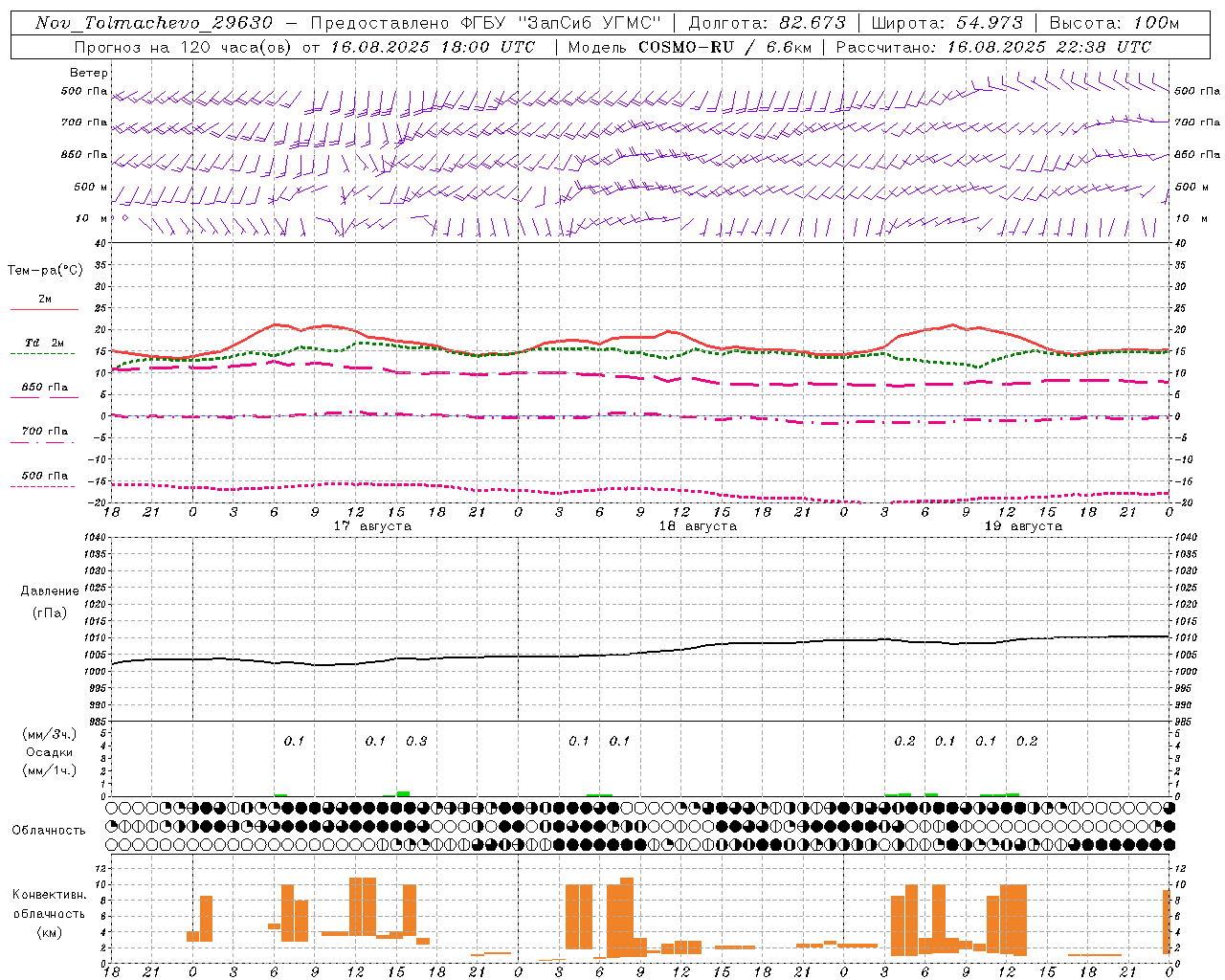Click the longitude value Долгота: 82.673
Viewport: 1225px width, 980px height.
[767, 23]
